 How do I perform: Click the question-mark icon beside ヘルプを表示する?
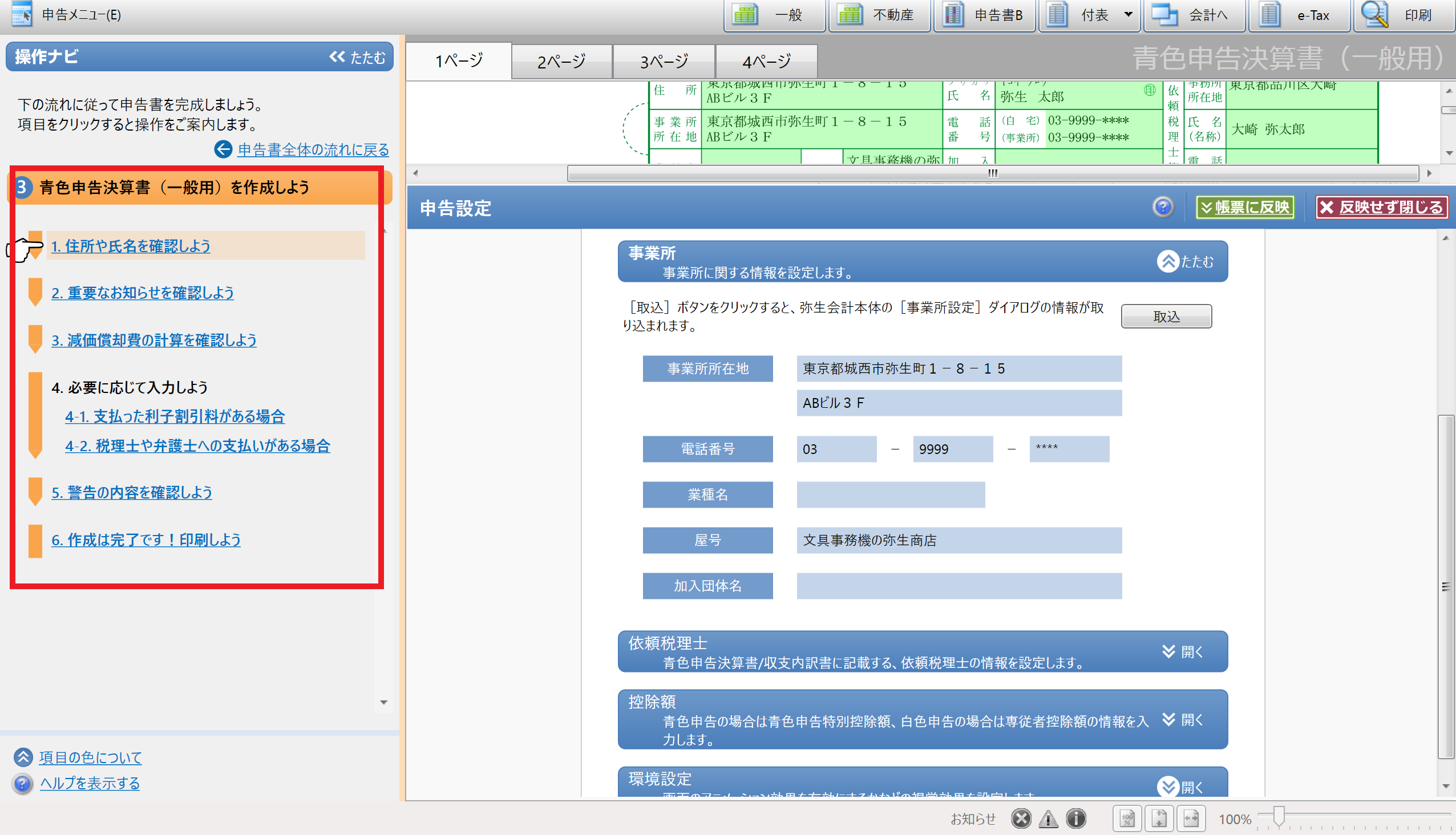click(x=23, y=784)
